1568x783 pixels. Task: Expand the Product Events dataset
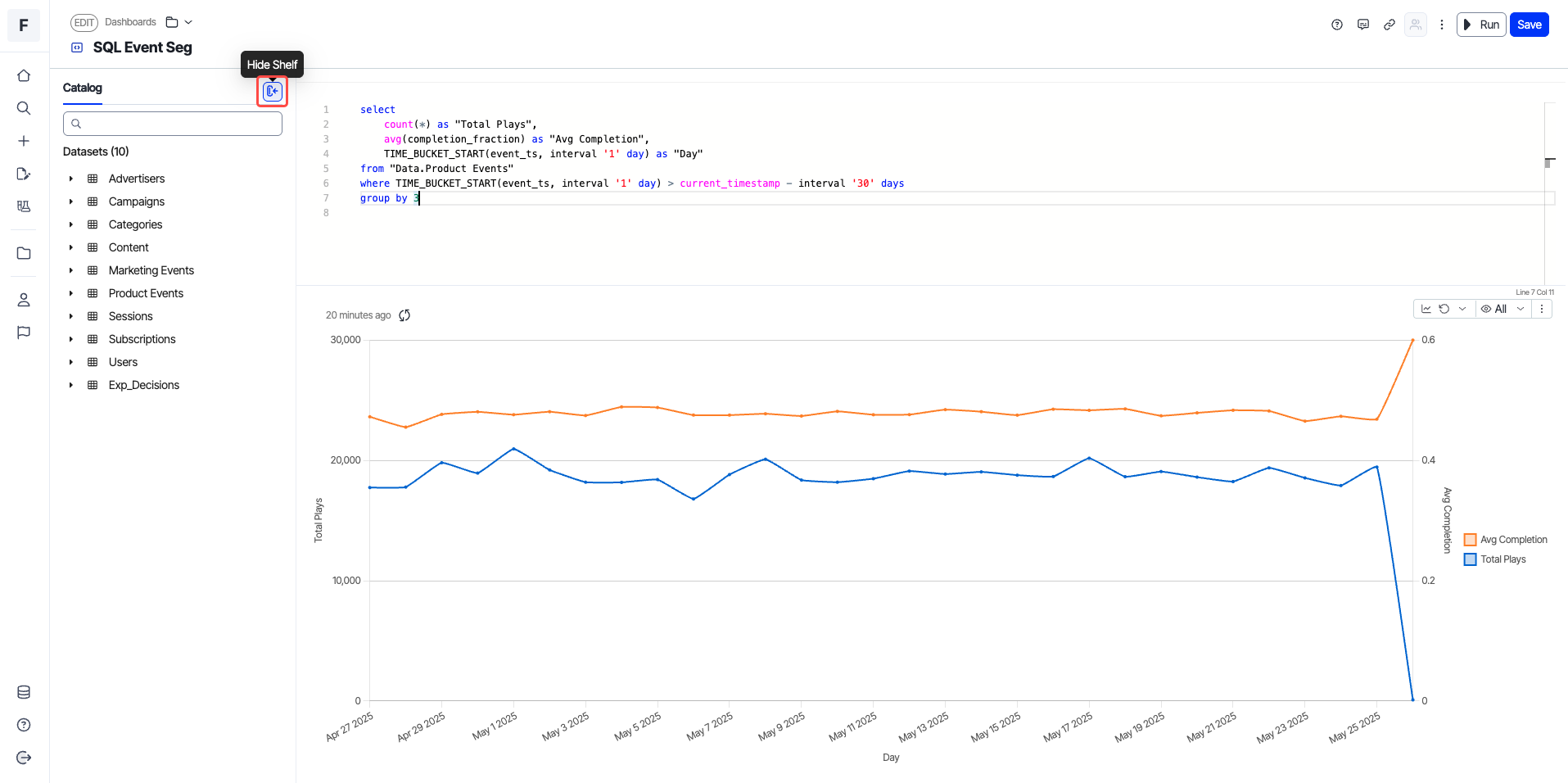(71, 293)
